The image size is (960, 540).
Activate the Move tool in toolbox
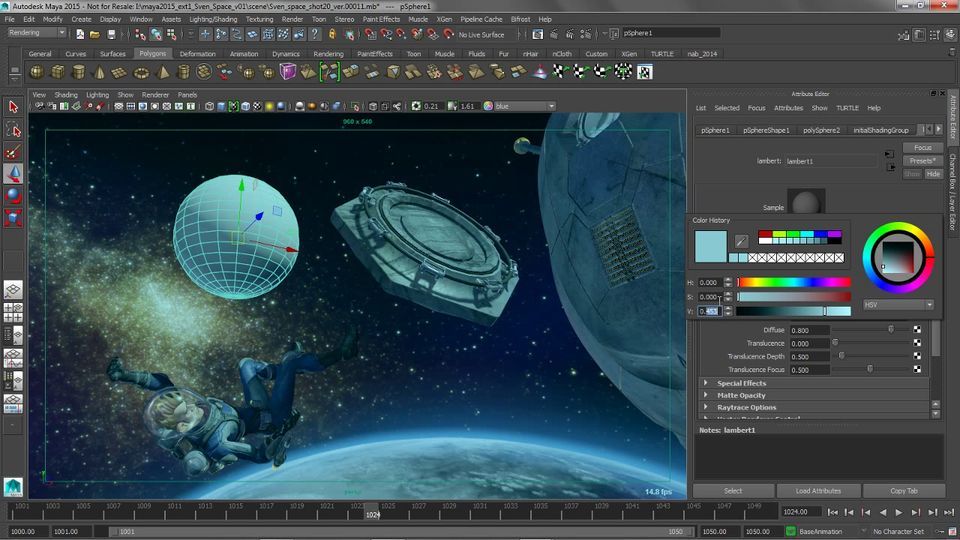pos(13,174)
